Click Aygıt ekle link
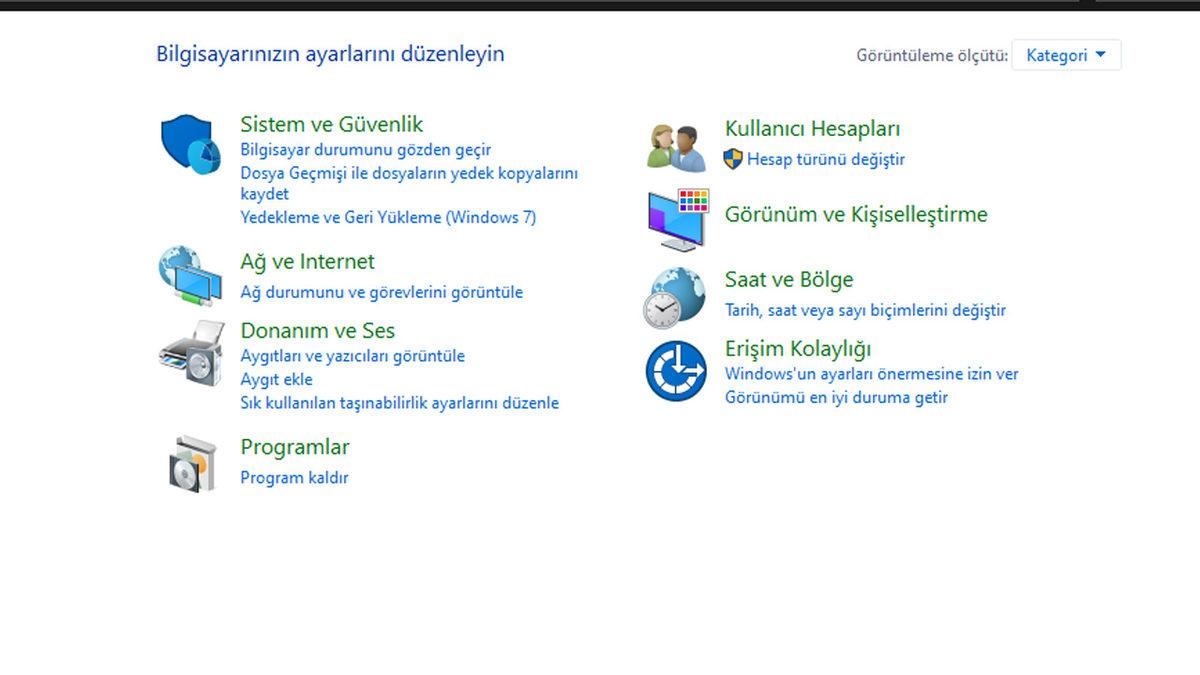 point(275,379)
